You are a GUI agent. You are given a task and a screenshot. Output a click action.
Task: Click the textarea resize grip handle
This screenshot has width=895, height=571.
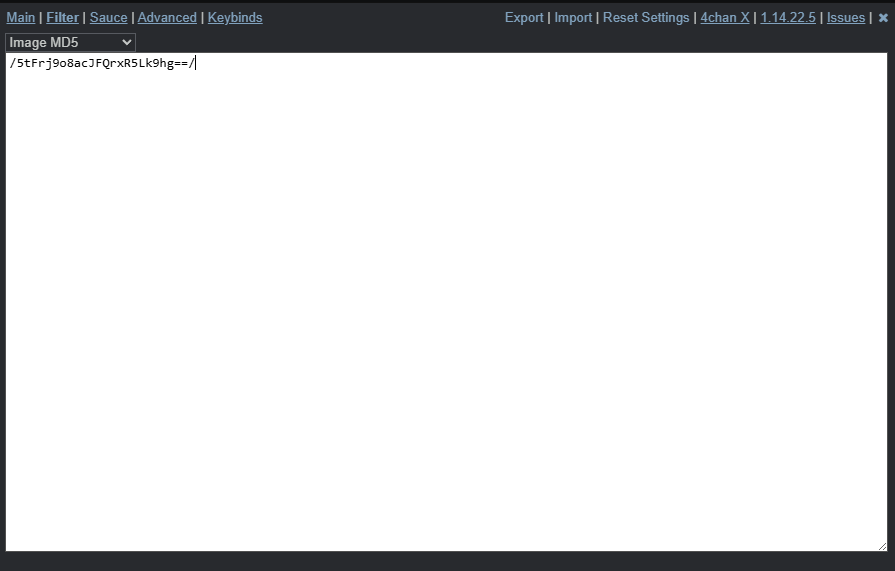(x=882, y=546)
